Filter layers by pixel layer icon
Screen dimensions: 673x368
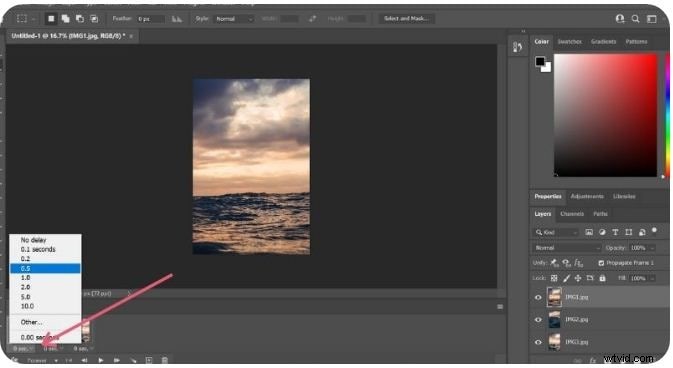(x=589, y=232)
